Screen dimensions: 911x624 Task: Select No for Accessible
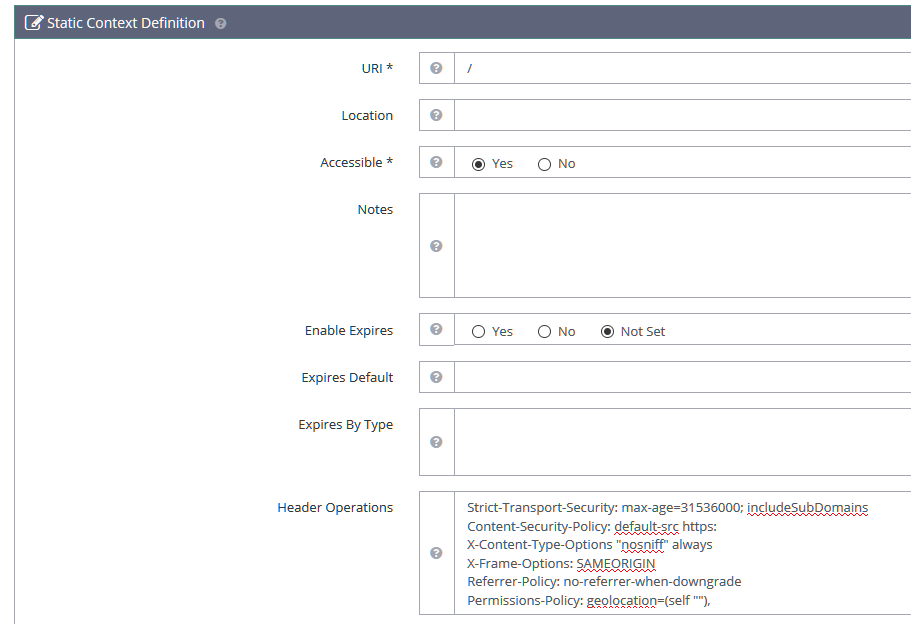click(x=544, y=164)
